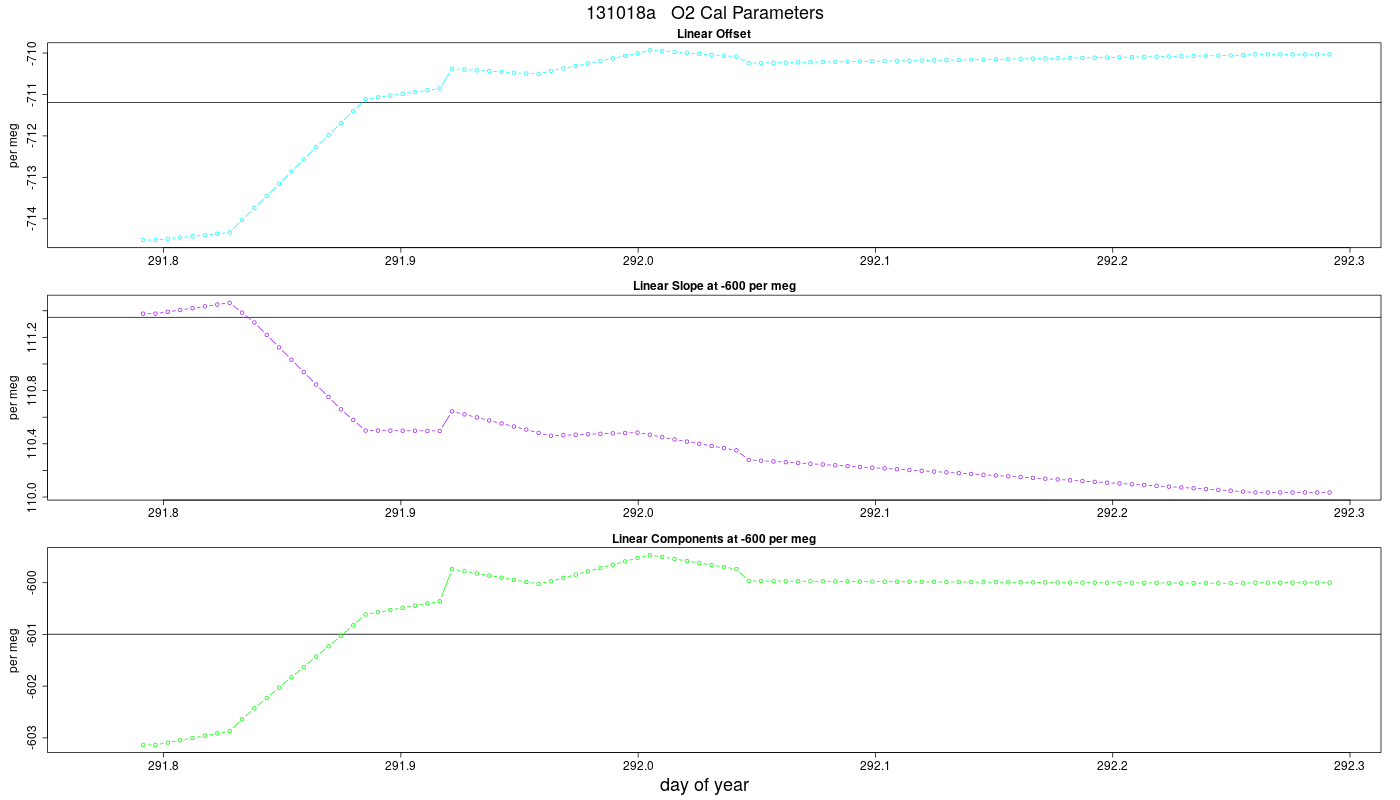Click the -710 tick label in Linear Offset plot
Viewport: 1400px width, 800px height.
click(32, 54)
